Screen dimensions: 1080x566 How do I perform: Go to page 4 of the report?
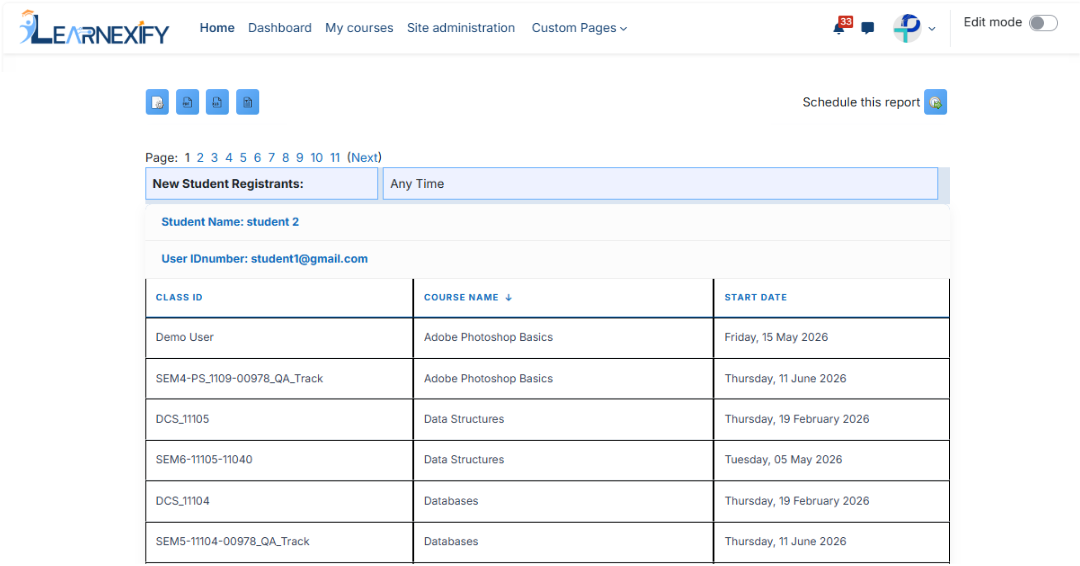(229, 158)
